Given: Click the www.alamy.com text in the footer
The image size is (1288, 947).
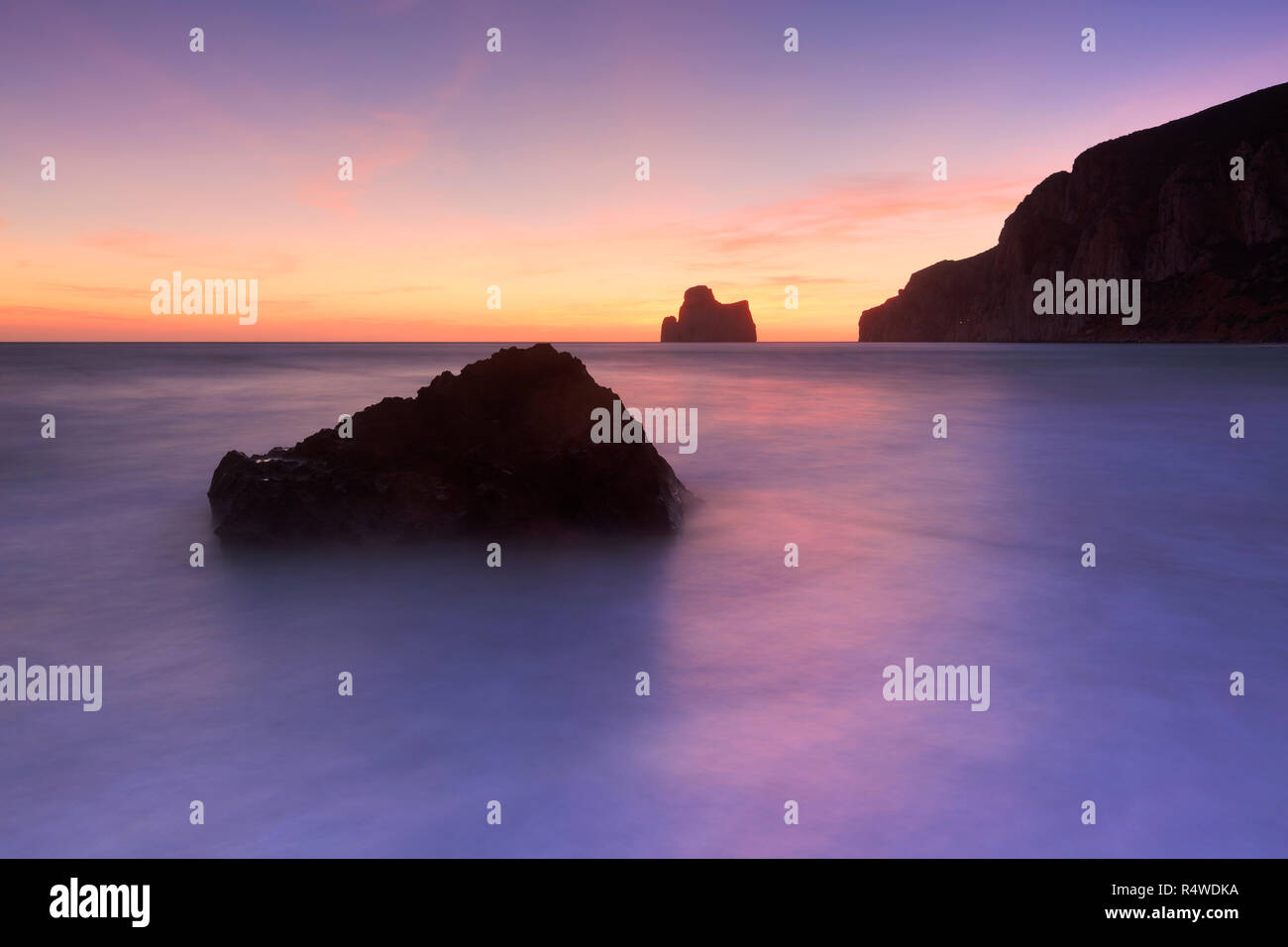Looking at the screenshot, I should [x=1171, y=913].
